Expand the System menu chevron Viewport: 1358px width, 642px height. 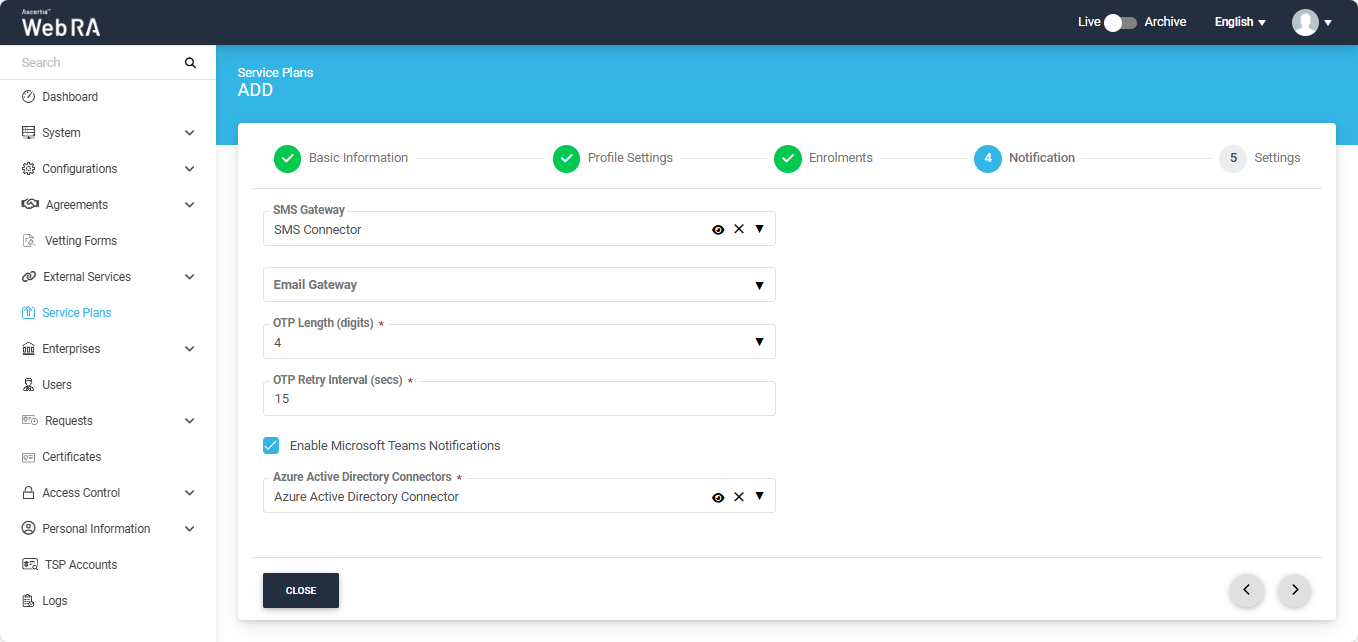(190, 133)
